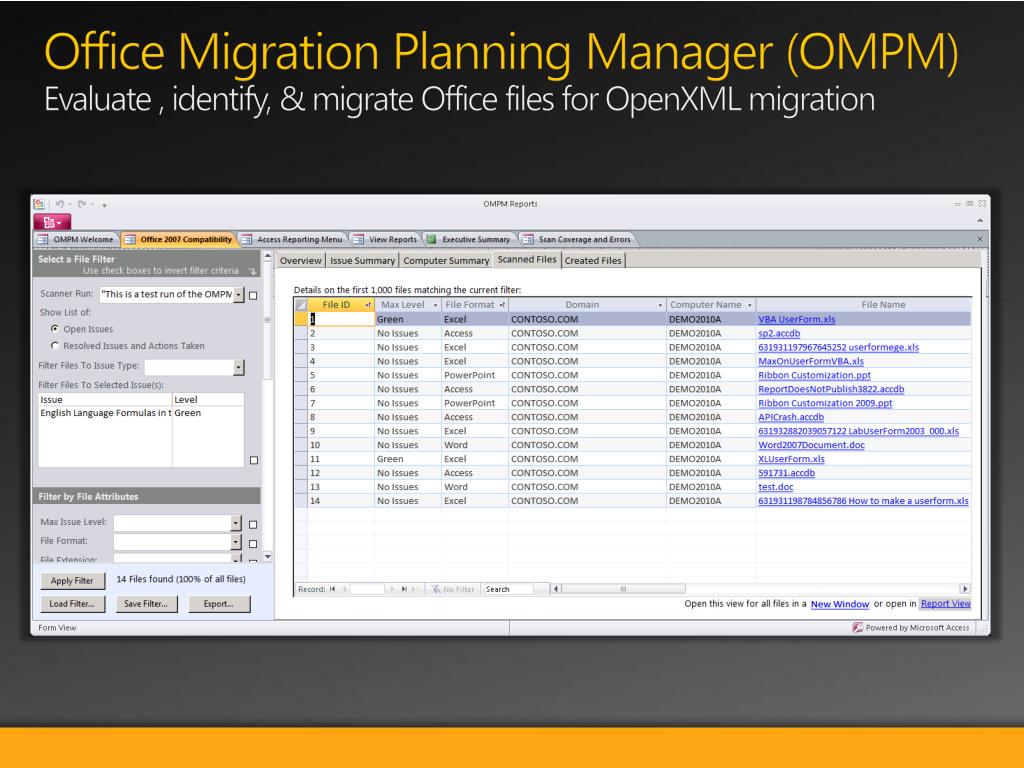Click the current record number field
1024x768 pixels.
(368, 589)
